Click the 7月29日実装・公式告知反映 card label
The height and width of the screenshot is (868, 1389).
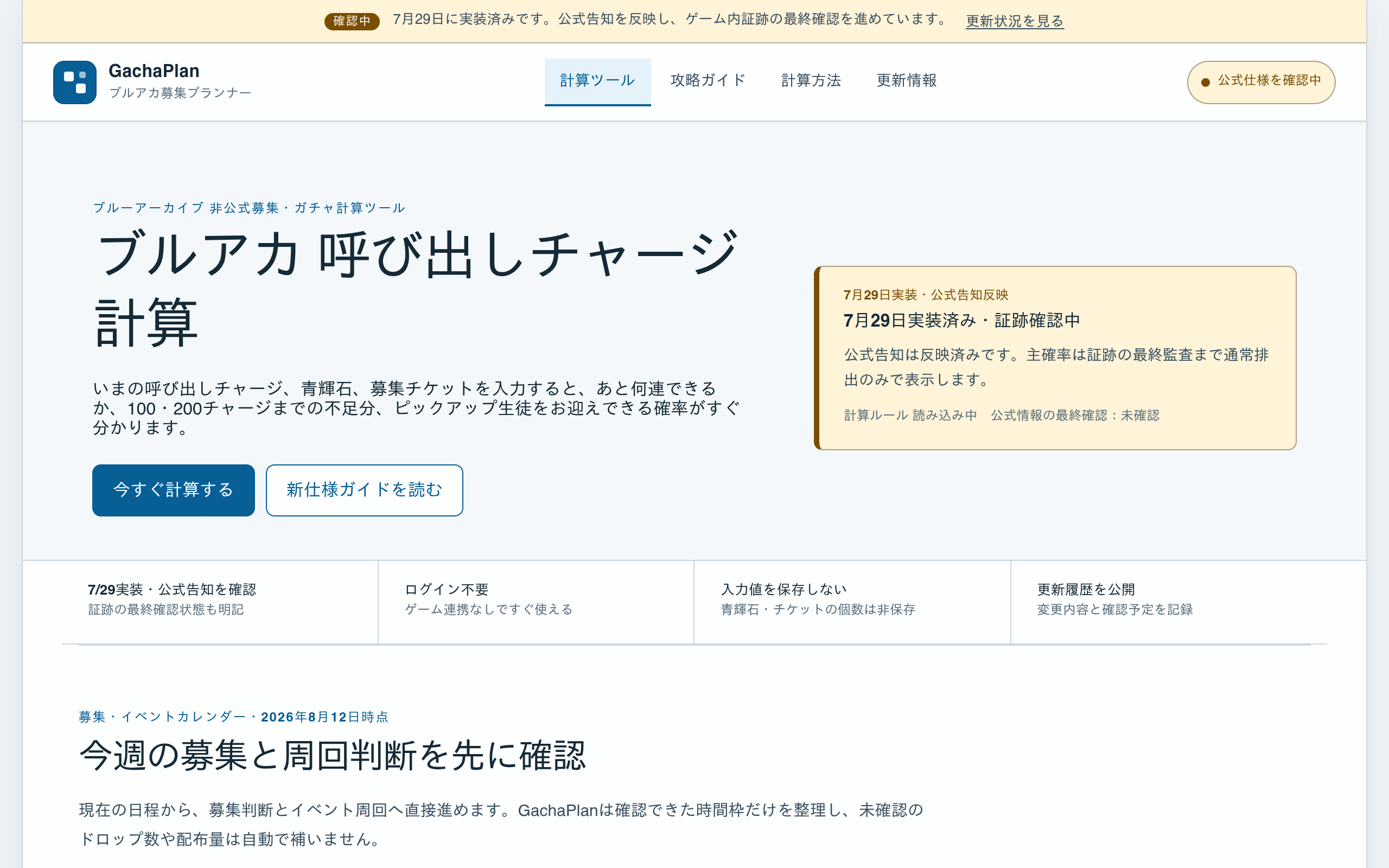[x=926, y=295]
